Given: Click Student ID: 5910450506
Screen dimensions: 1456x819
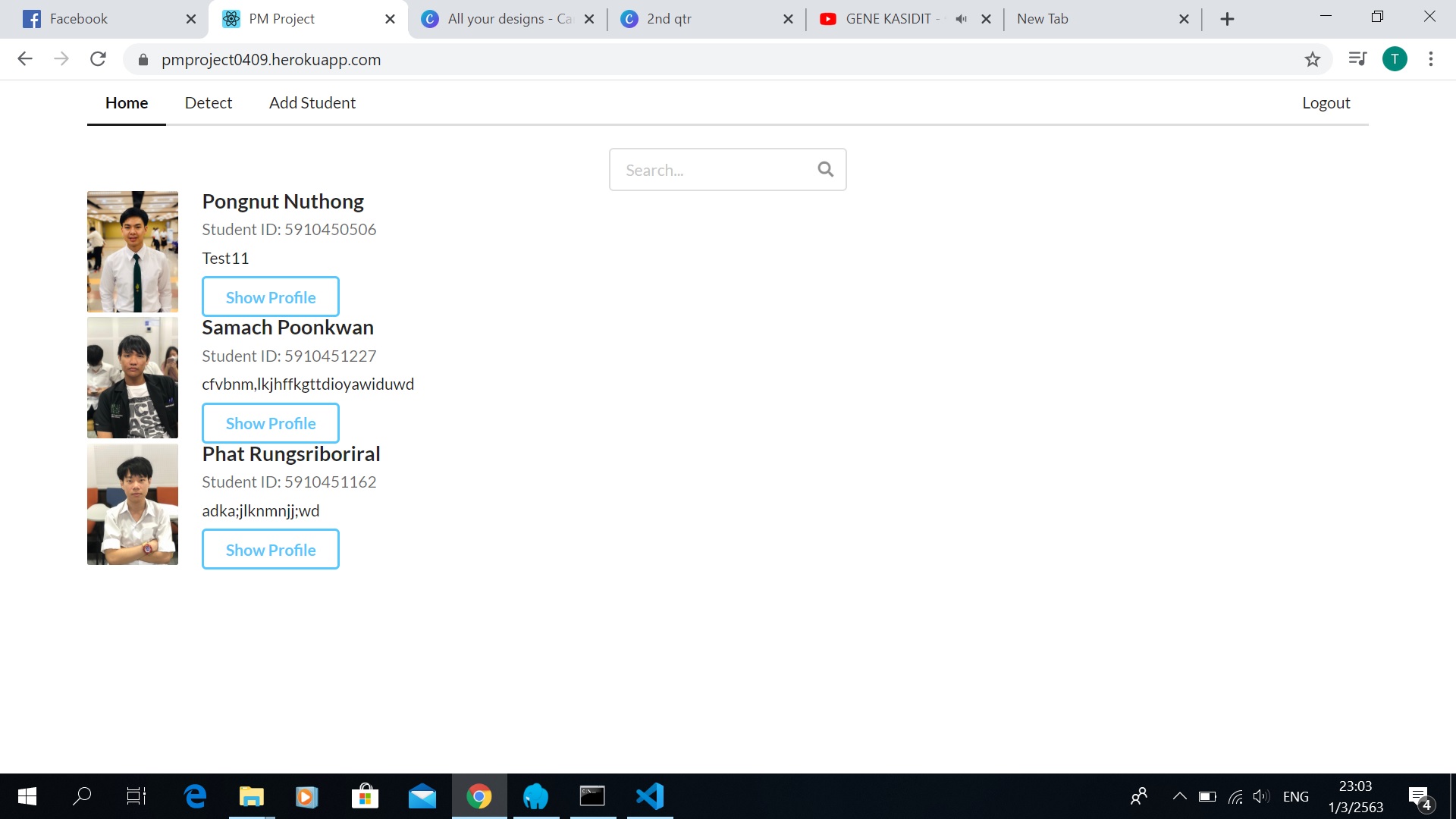Looking at the screenshot, I should pos(289,229).
